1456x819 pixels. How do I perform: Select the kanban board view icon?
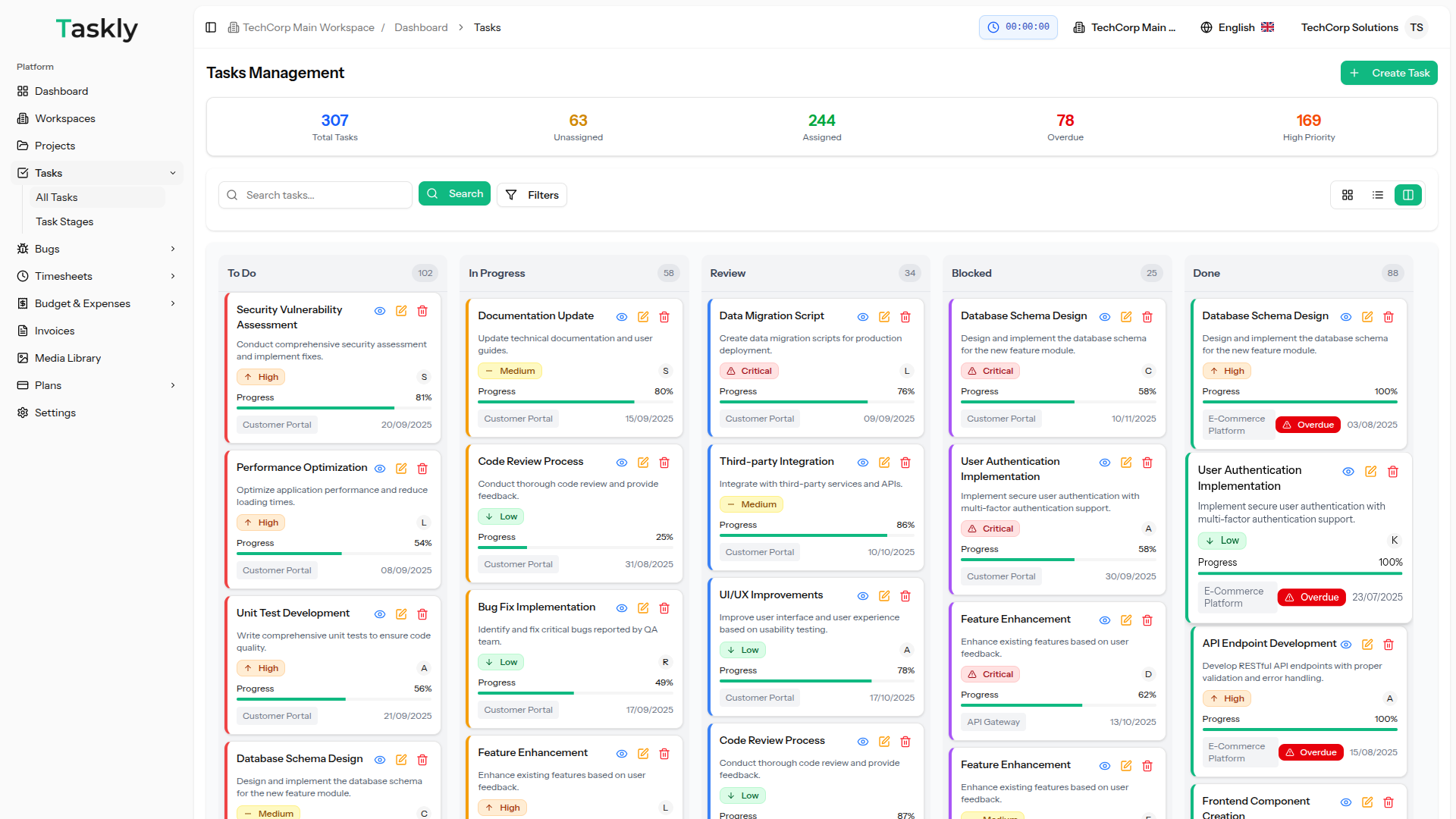(1408, 195)
